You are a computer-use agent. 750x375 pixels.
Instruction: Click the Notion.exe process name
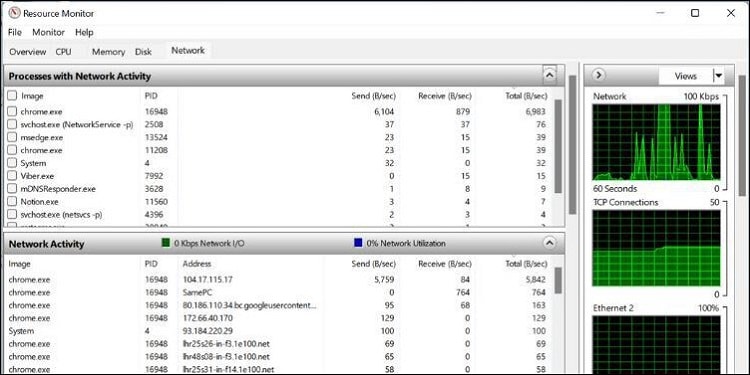click(39, 202)
